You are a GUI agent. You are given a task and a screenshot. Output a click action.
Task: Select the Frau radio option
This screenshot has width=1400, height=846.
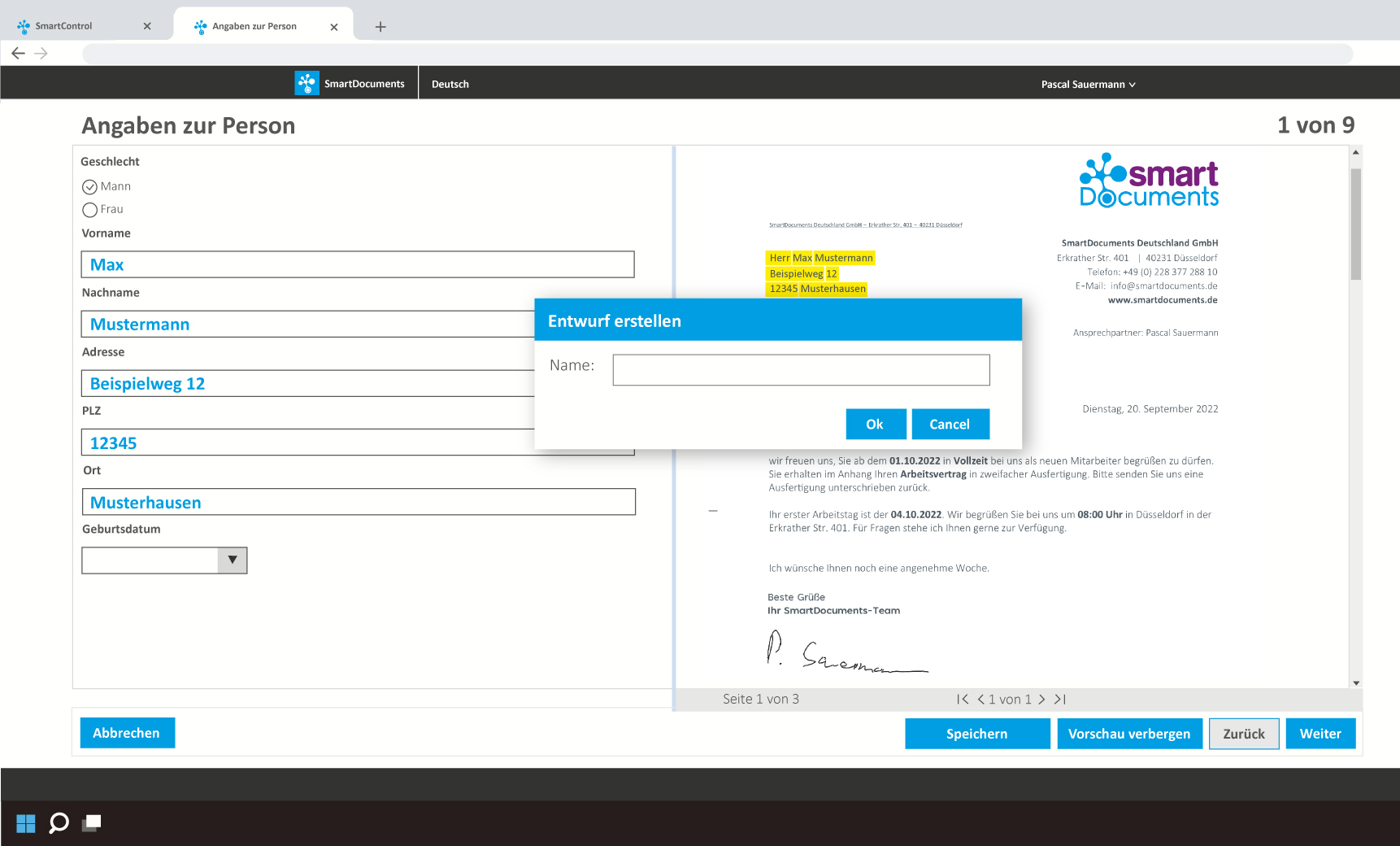[89, 210]
